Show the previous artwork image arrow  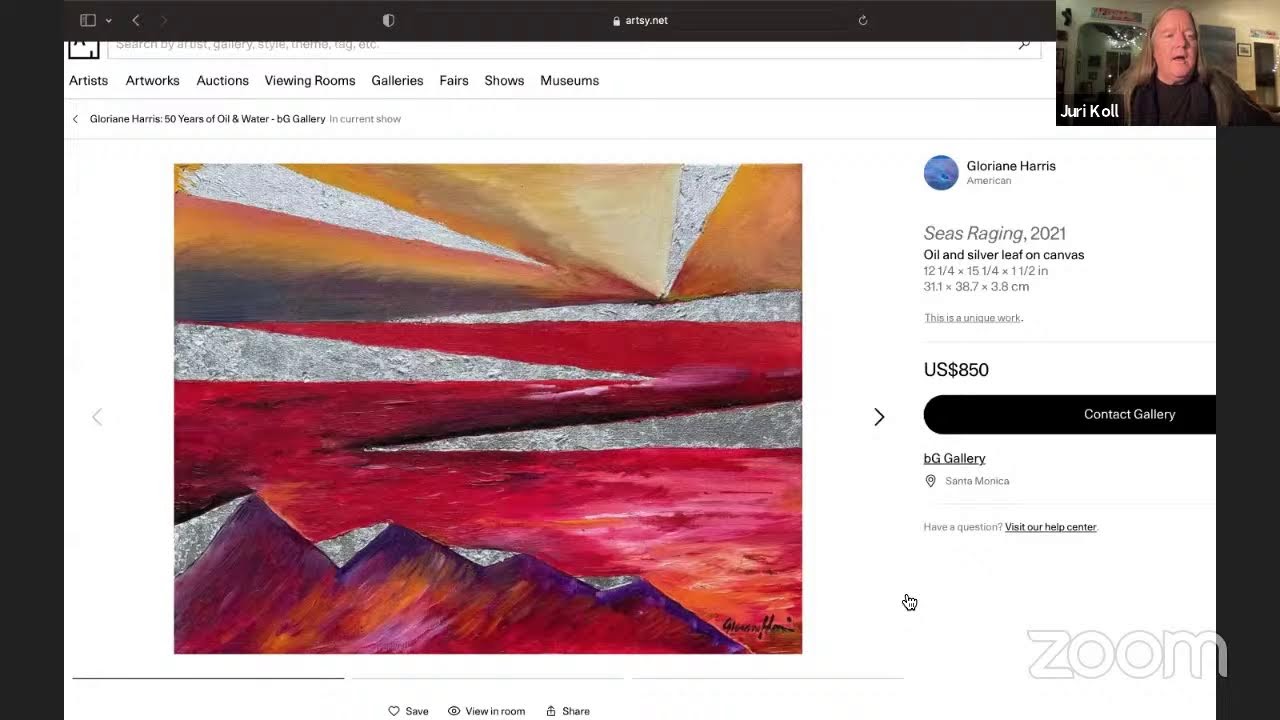(97, 417)
